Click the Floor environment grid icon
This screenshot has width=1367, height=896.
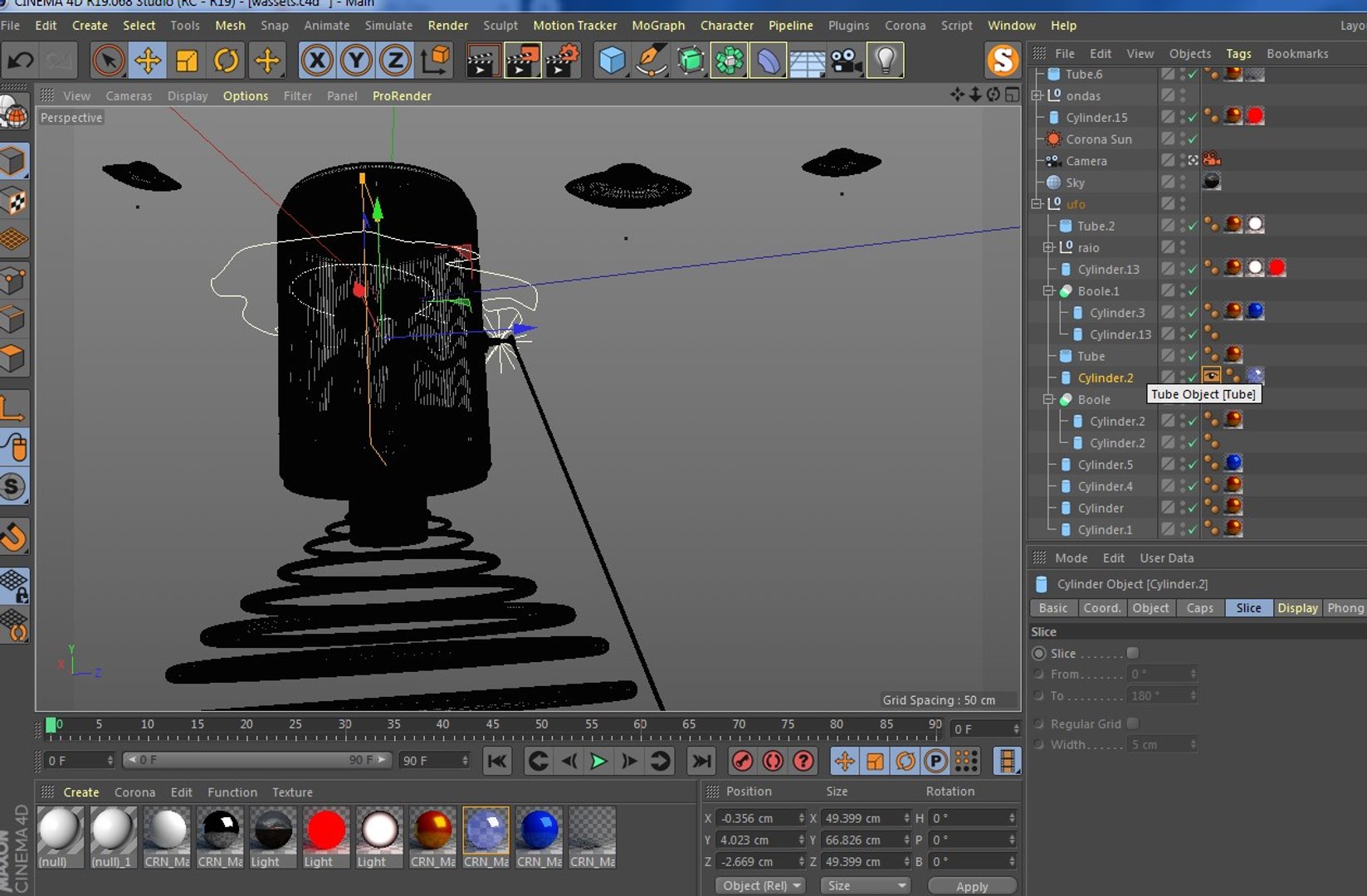pyautogui.click(x=807, y=61)
